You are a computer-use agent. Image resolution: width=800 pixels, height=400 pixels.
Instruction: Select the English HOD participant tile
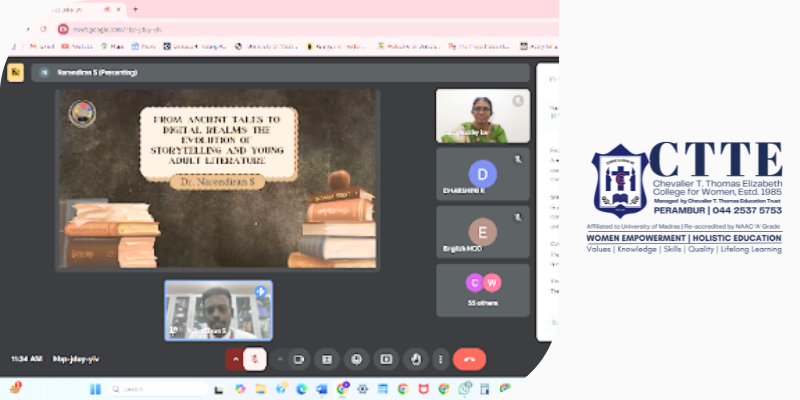[x=483, y=232]
